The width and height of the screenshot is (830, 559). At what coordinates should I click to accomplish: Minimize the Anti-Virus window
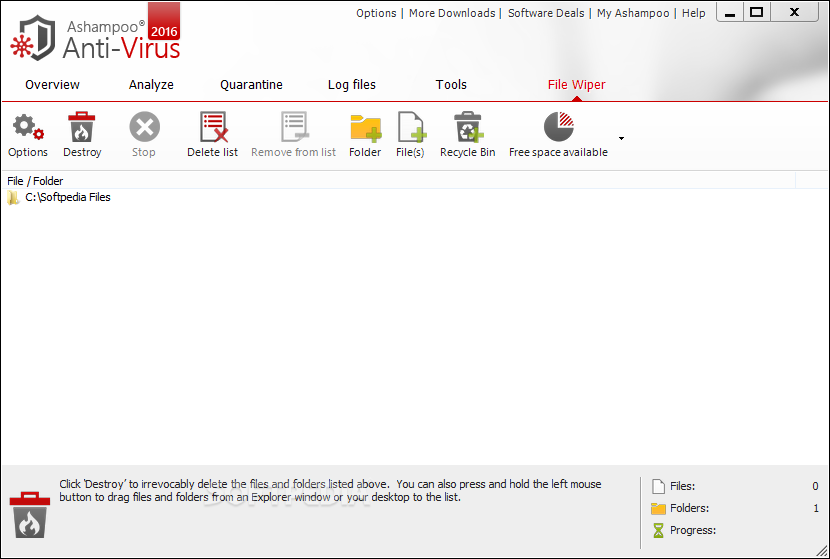pyautogui.click(x=730, y=12)
